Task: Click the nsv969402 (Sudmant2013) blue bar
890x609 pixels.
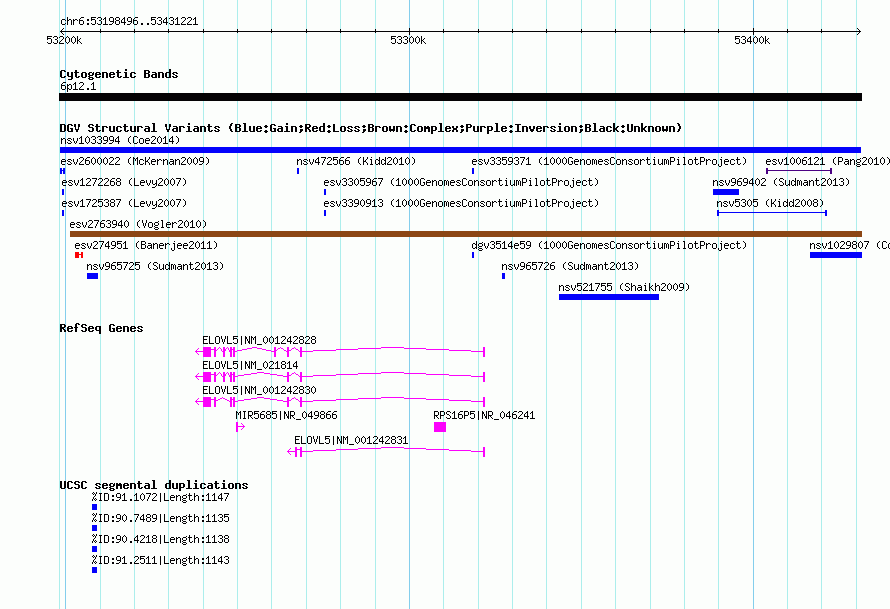Action: tap(726, 192)
